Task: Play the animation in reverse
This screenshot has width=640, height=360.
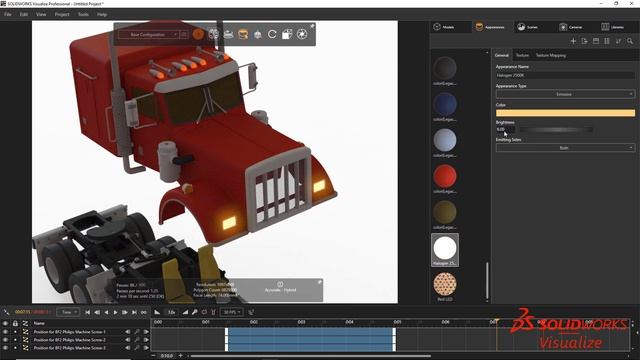Action: tap(106, 312)
